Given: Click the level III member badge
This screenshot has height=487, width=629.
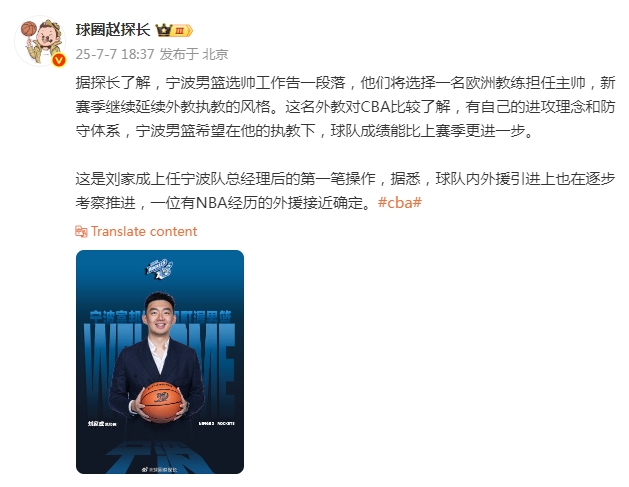Looking at the screenshot, I should (181, 30).
